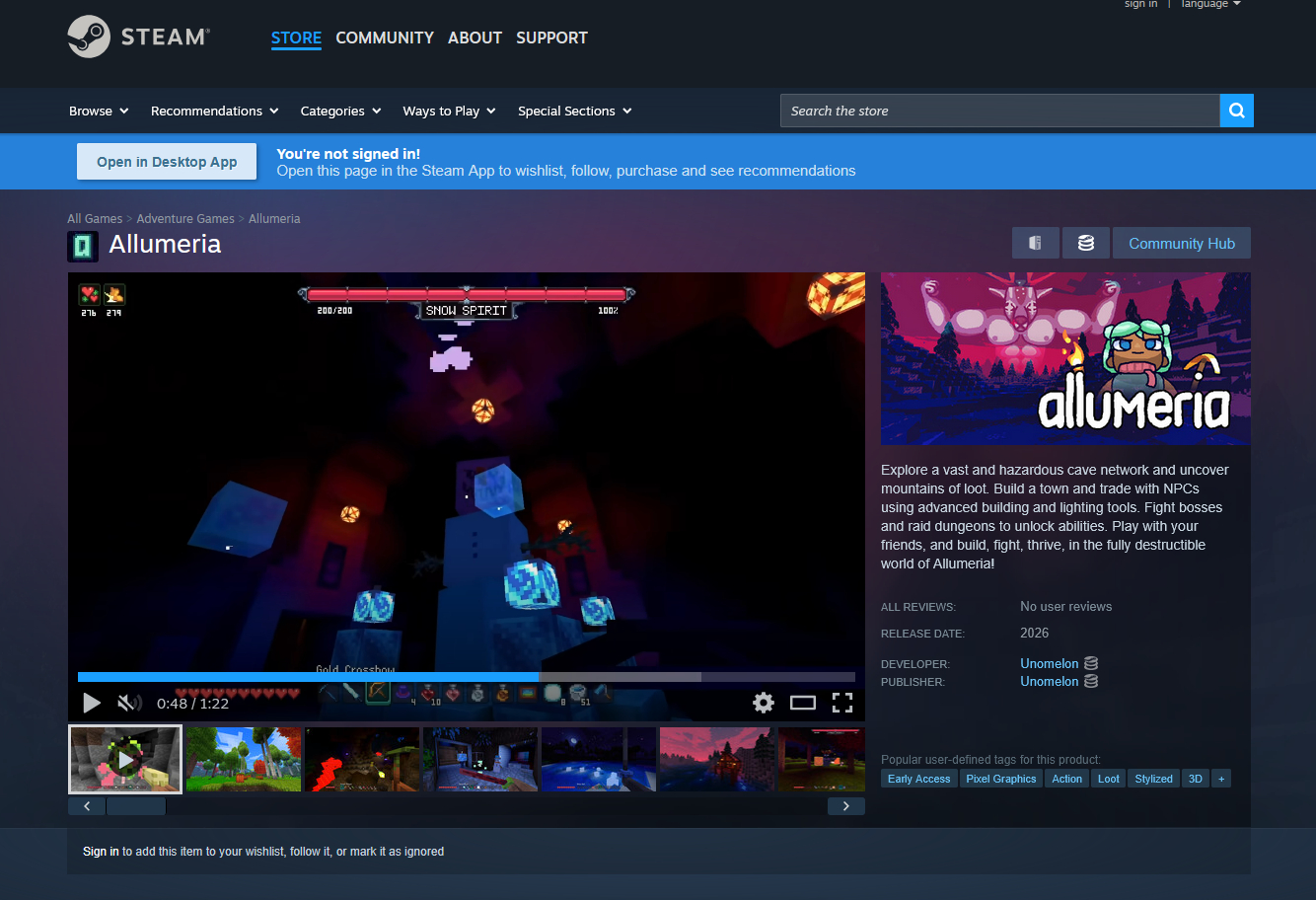This screenshot has height=900, width=1316.
Task: Go to the COMMUNITY tab
Action: pos(385,37)
